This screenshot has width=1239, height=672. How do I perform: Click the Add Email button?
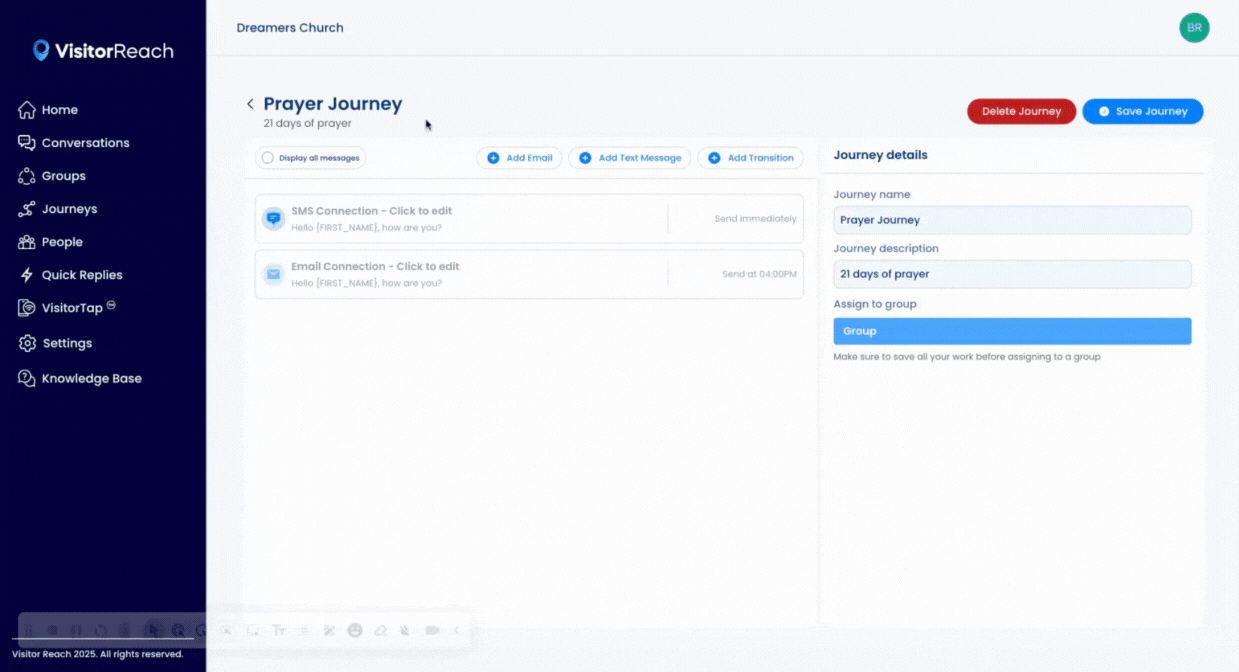[519, 158]
